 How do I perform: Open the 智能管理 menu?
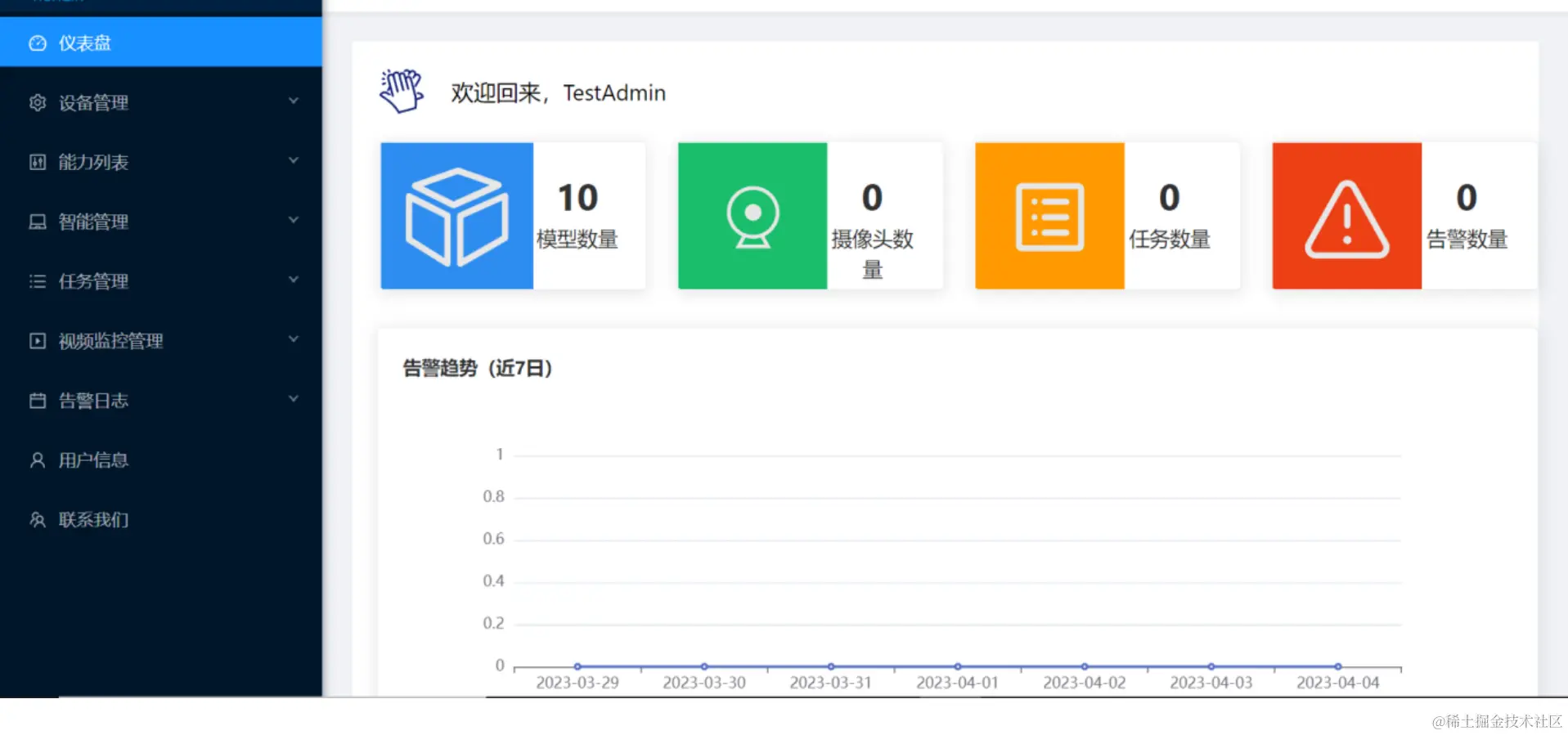161,222
